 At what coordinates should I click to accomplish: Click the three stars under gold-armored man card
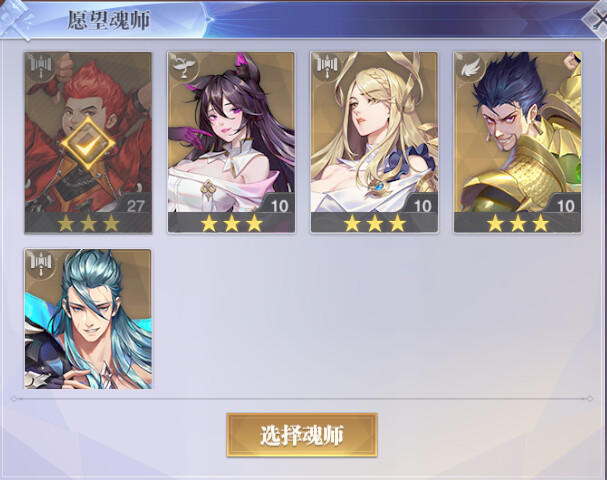tap(518, 223)
